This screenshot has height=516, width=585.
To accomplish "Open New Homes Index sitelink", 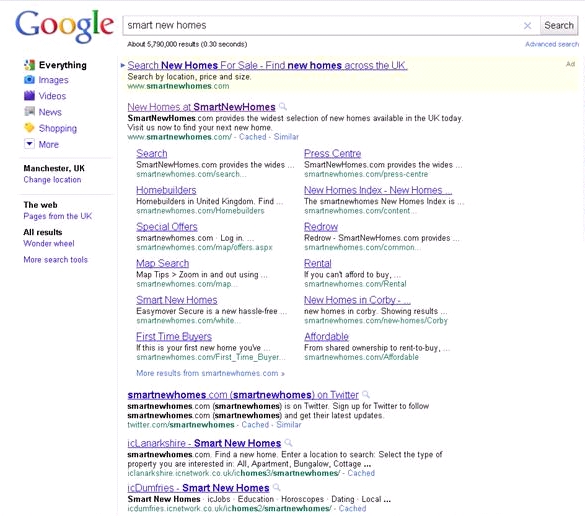I will [x=378, y=190].
